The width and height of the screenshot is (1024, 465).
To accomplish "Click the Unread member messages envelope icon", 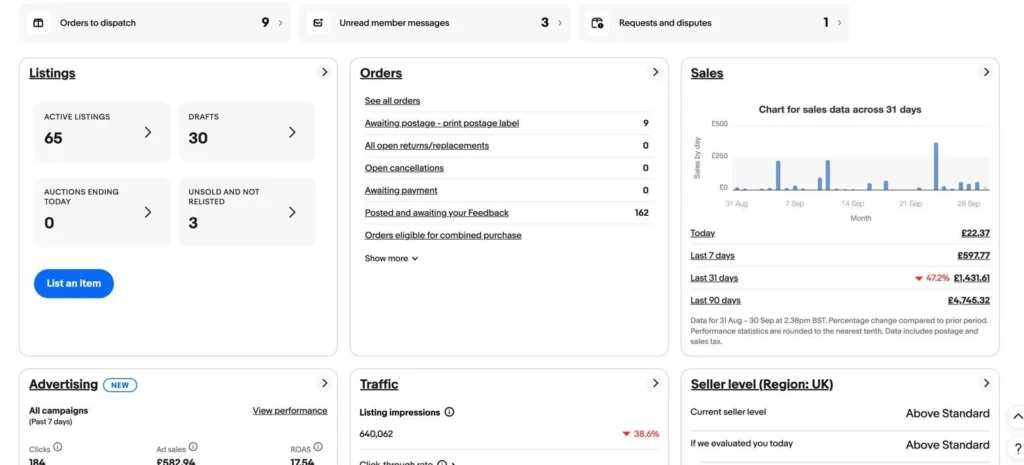I will 318,23.
